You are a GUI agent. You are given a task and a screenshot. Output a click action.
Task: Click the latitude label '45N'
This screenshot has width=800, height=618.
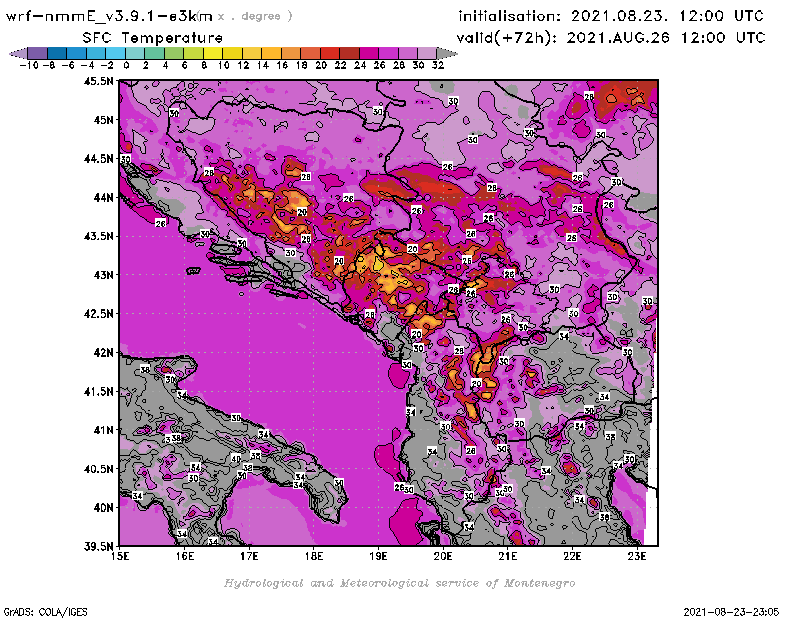pos(104,120)
